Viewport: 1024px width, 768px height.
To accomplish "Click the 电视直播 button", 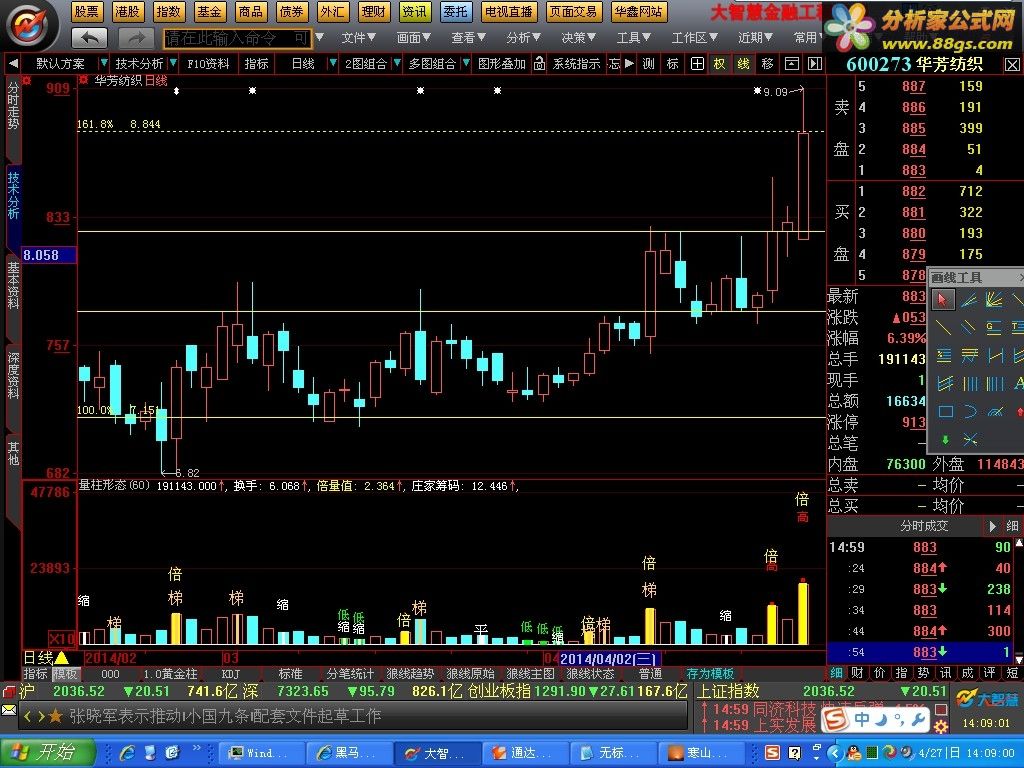I will point(508,12).
